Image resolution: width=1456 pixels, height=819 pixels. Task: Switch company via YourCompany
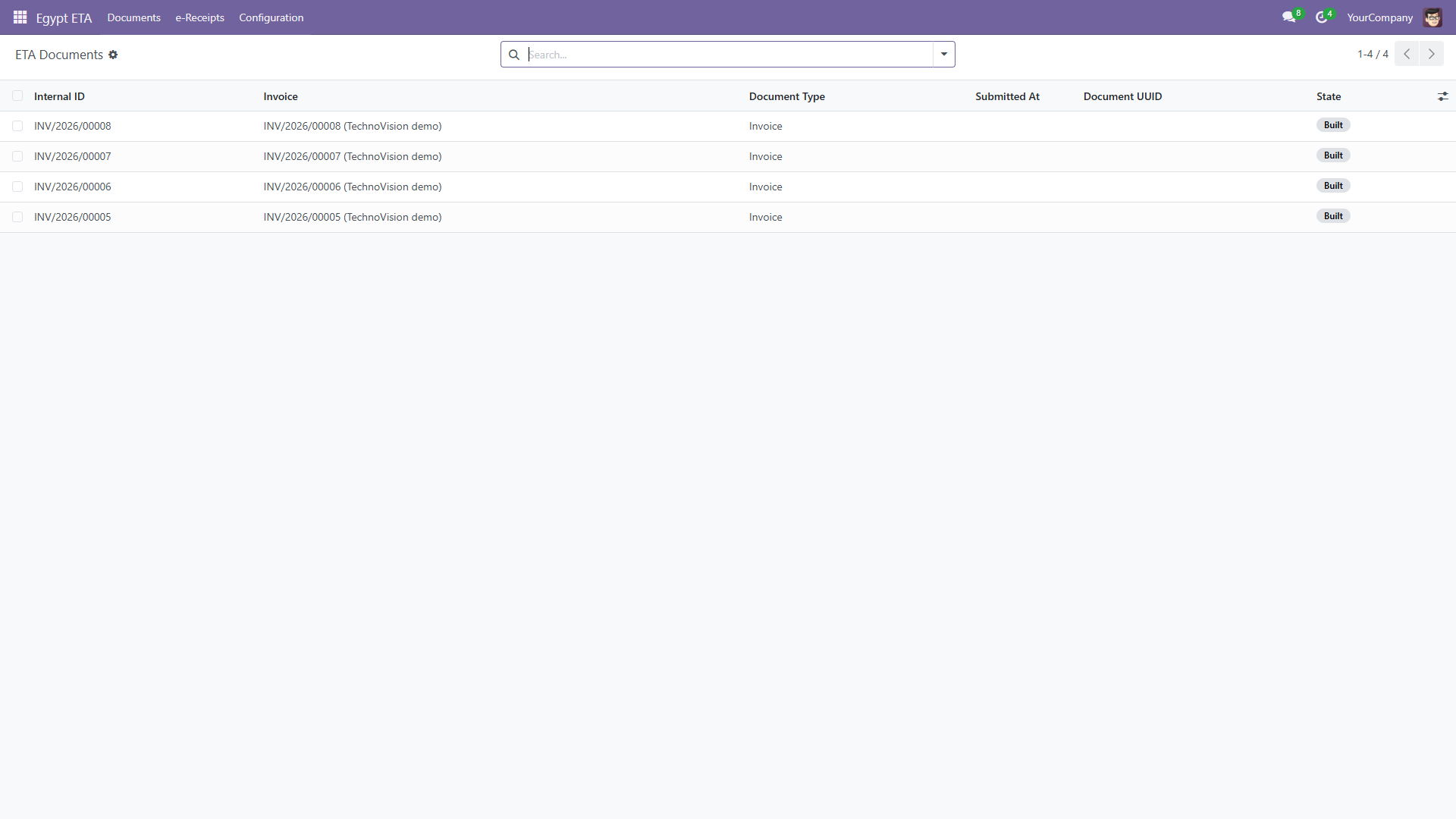[1379, 17]
